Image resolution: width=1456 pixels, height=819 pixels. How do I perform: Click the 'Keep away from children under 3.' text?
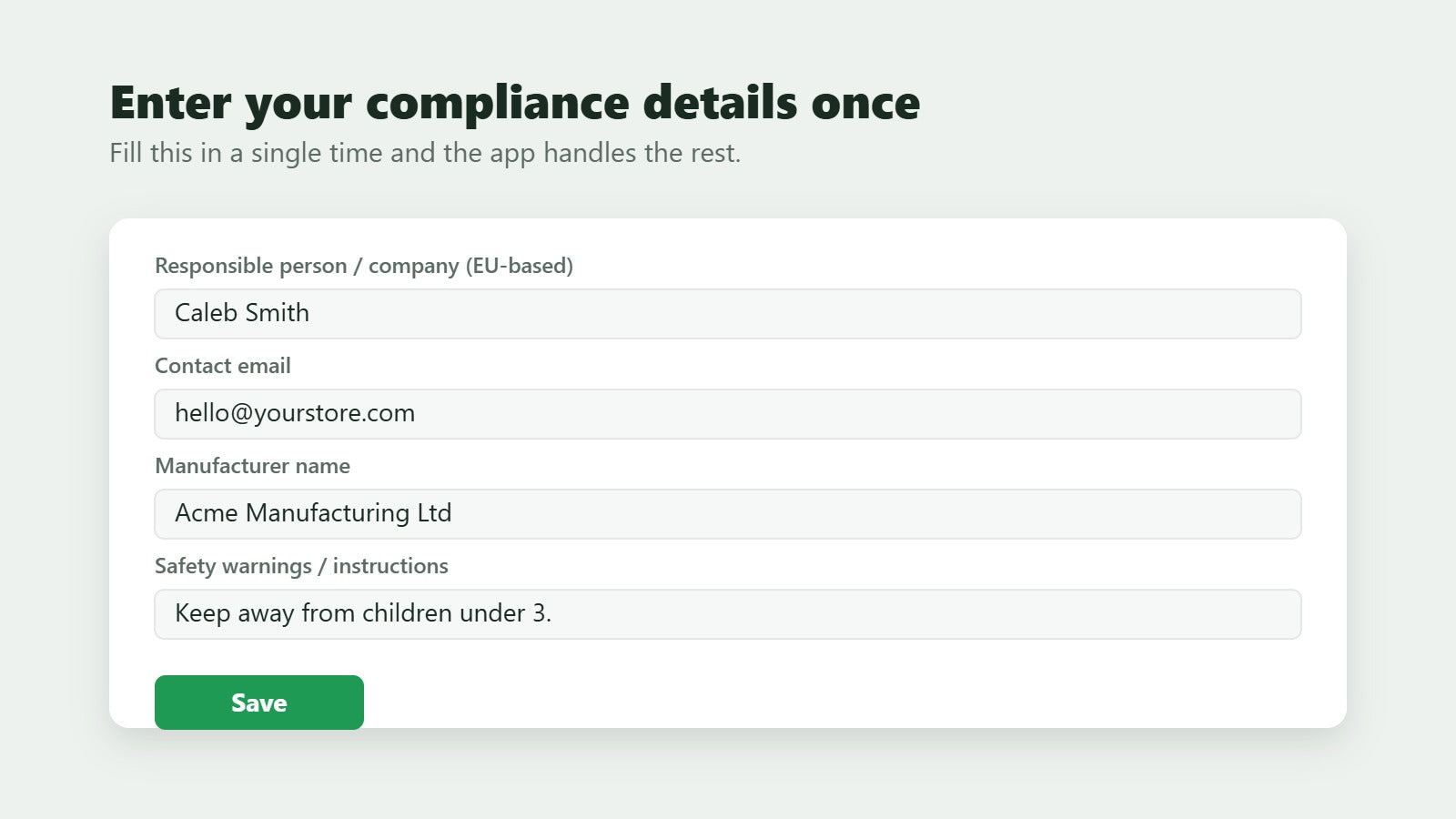[x=363, y=613]
